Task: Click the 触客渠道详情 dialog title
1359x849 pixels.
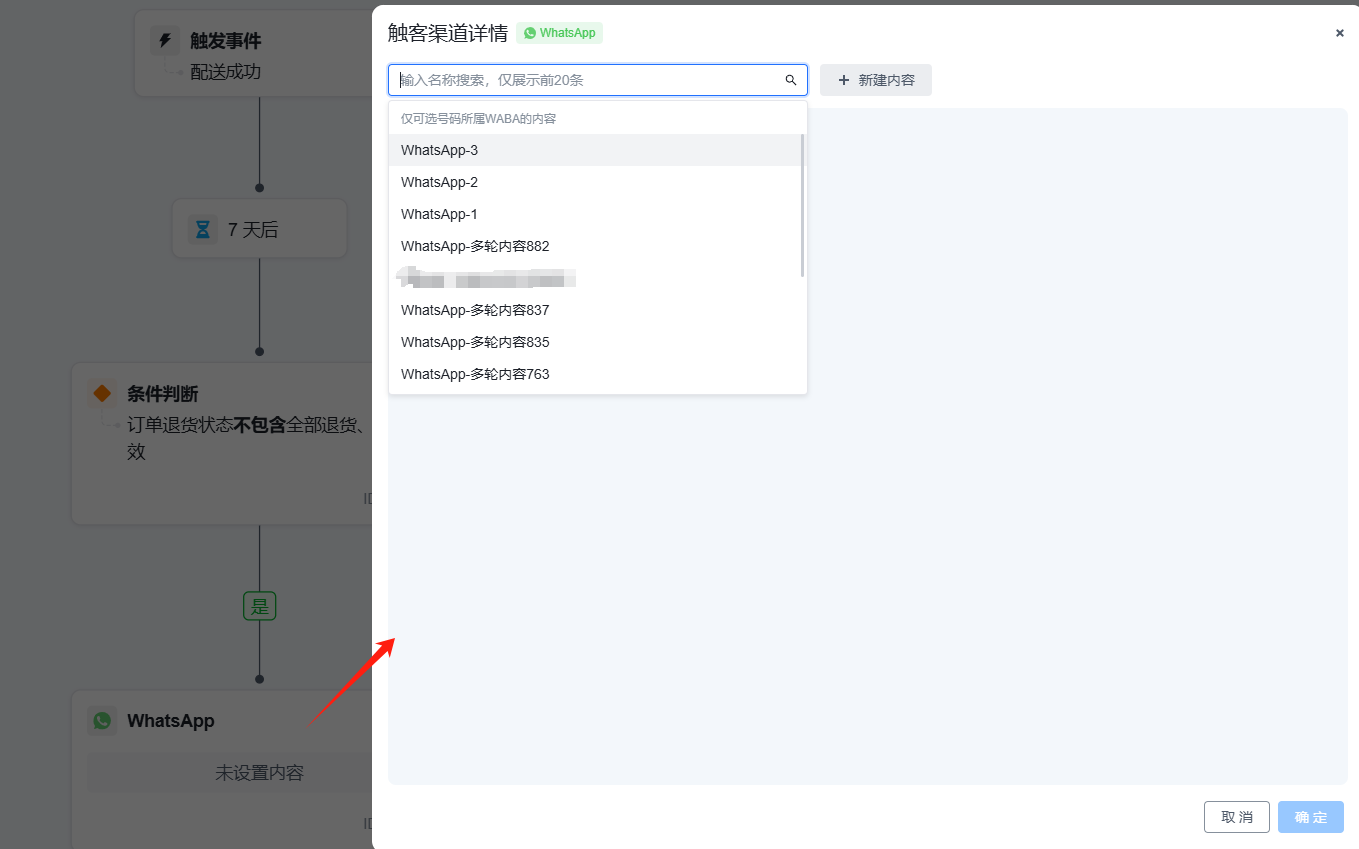Action: 448,33
